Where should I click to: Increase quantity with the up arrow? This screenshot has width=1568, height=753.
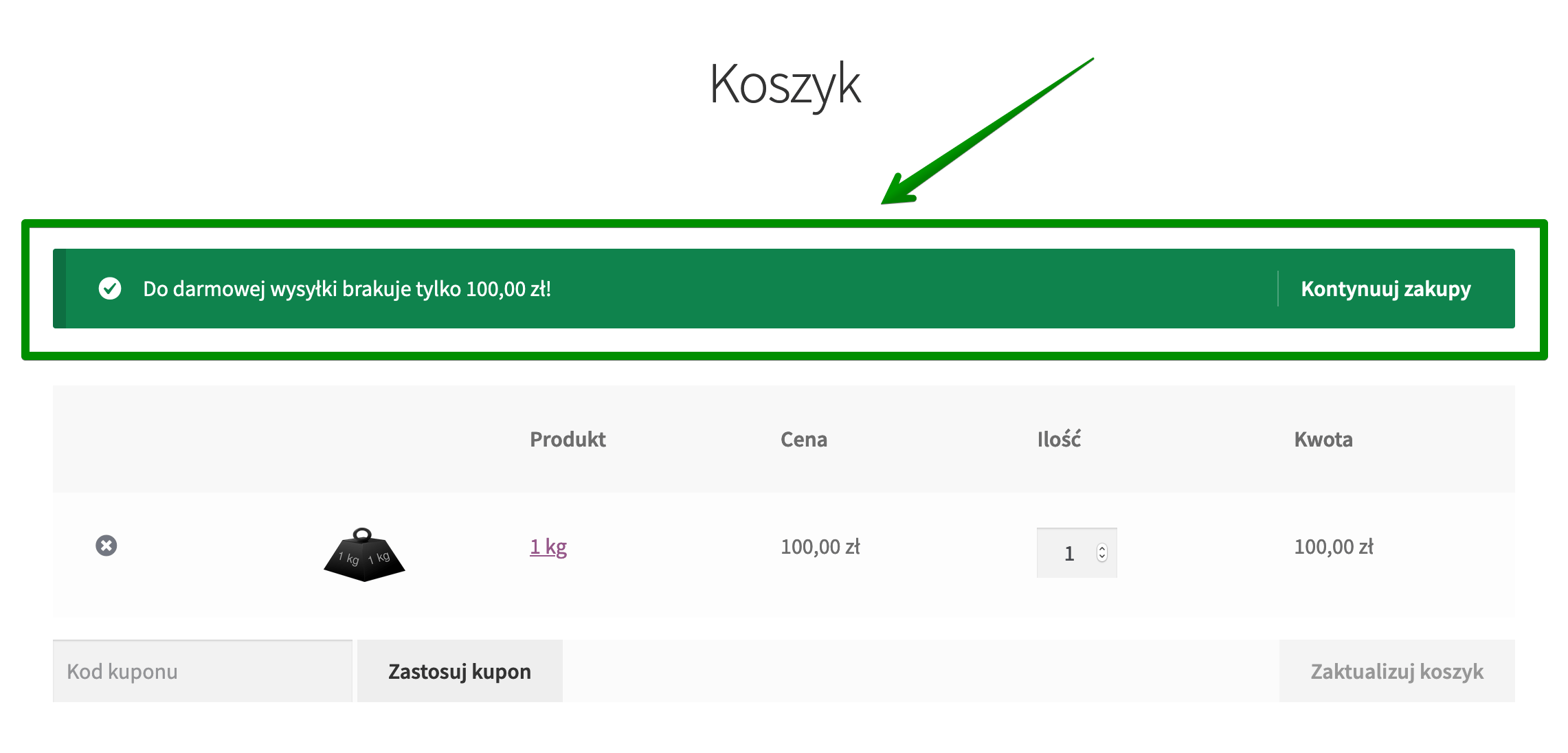click(1102, 548)
